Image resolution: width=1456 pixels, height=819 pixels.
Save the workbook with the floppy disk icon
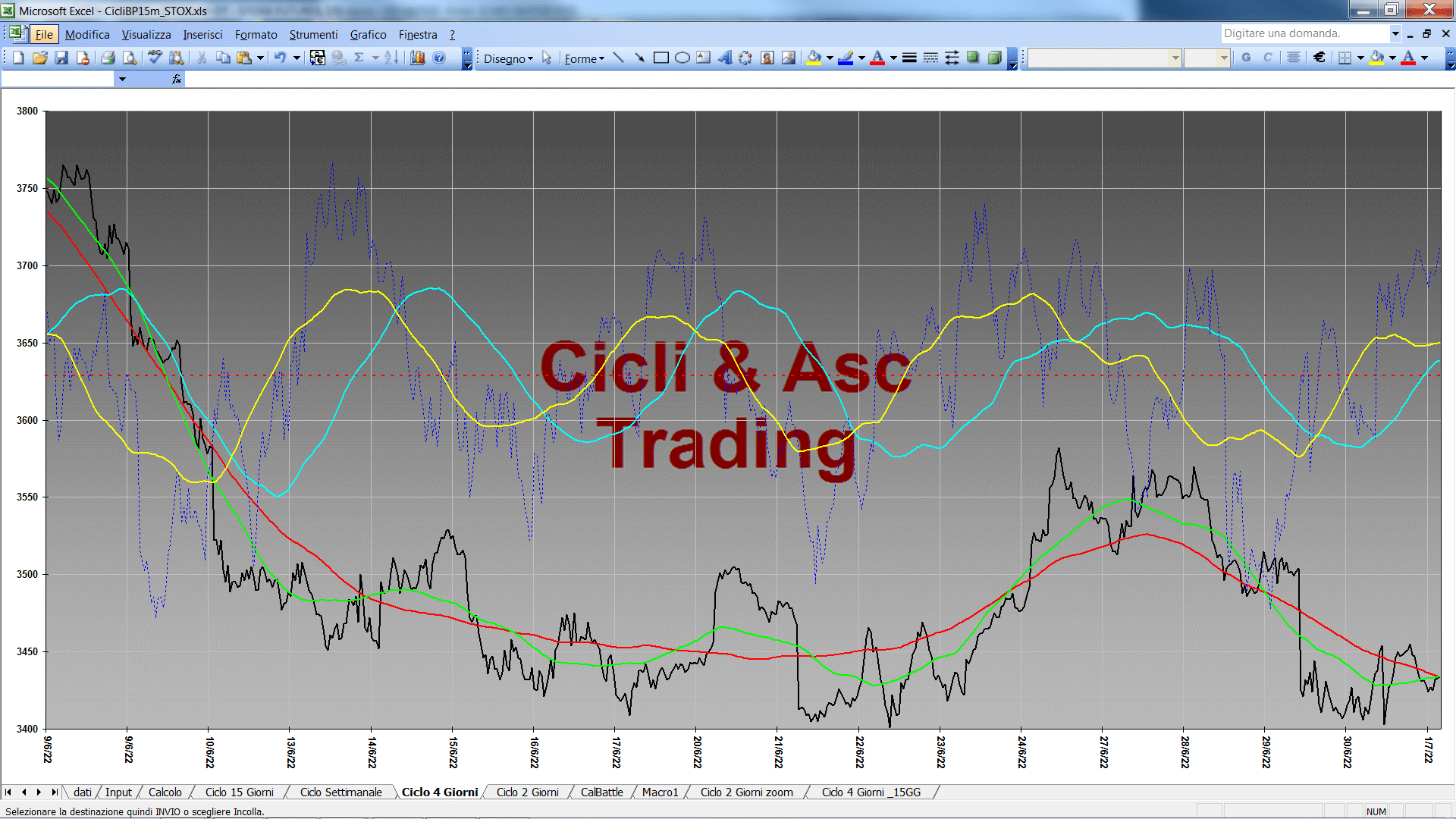pos(61,58)
